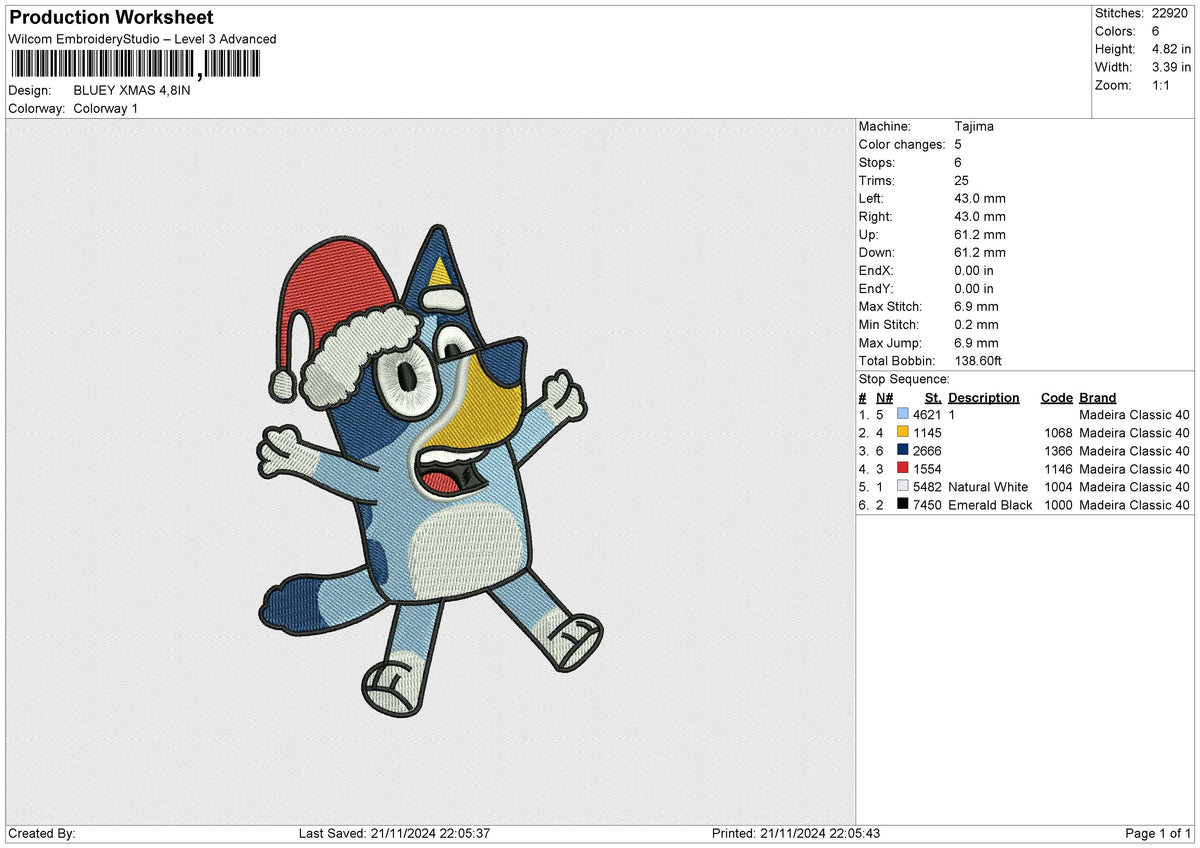The height and width of the screenshot is (848, 1200).
Task: Click the light blue 4621 color swatch
Action: (x=903, y=414)
